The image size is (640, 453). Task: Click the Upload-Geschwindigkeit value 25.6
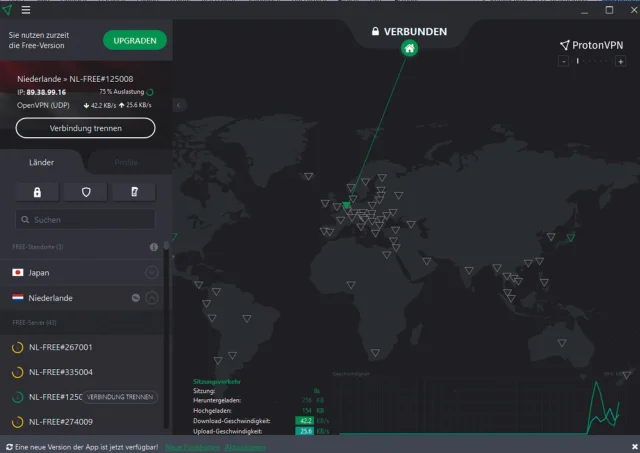click(304, 431)
